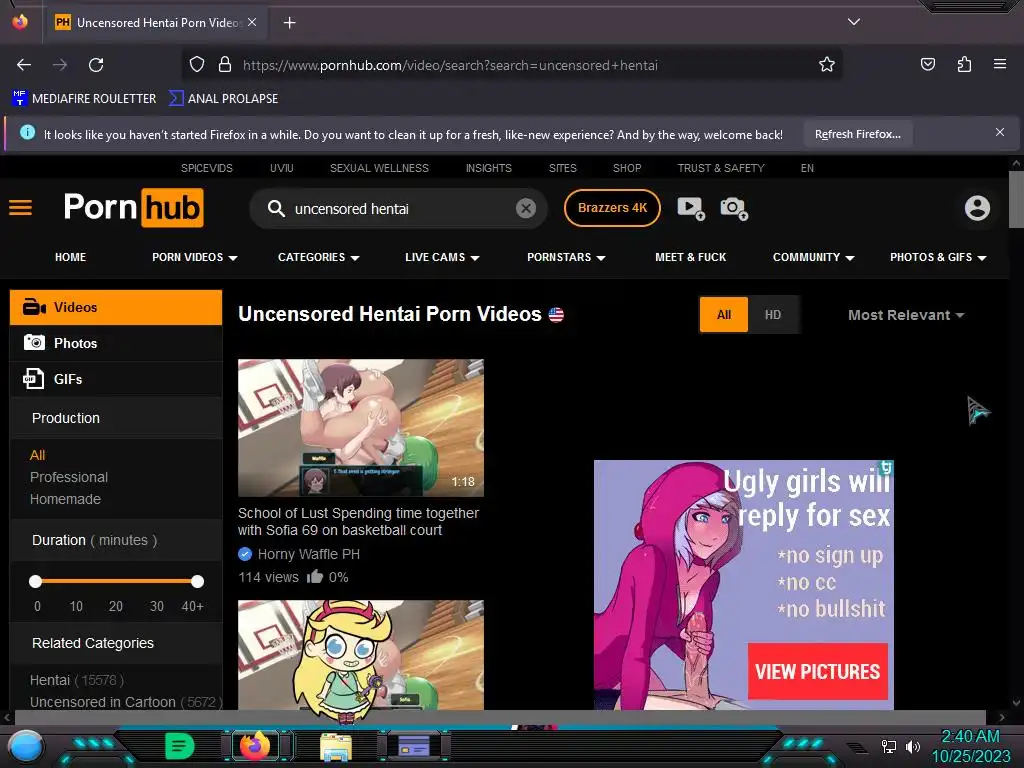Open the tracking protection shield panel
Screen dimensions: 1024x768
point(197,65)
